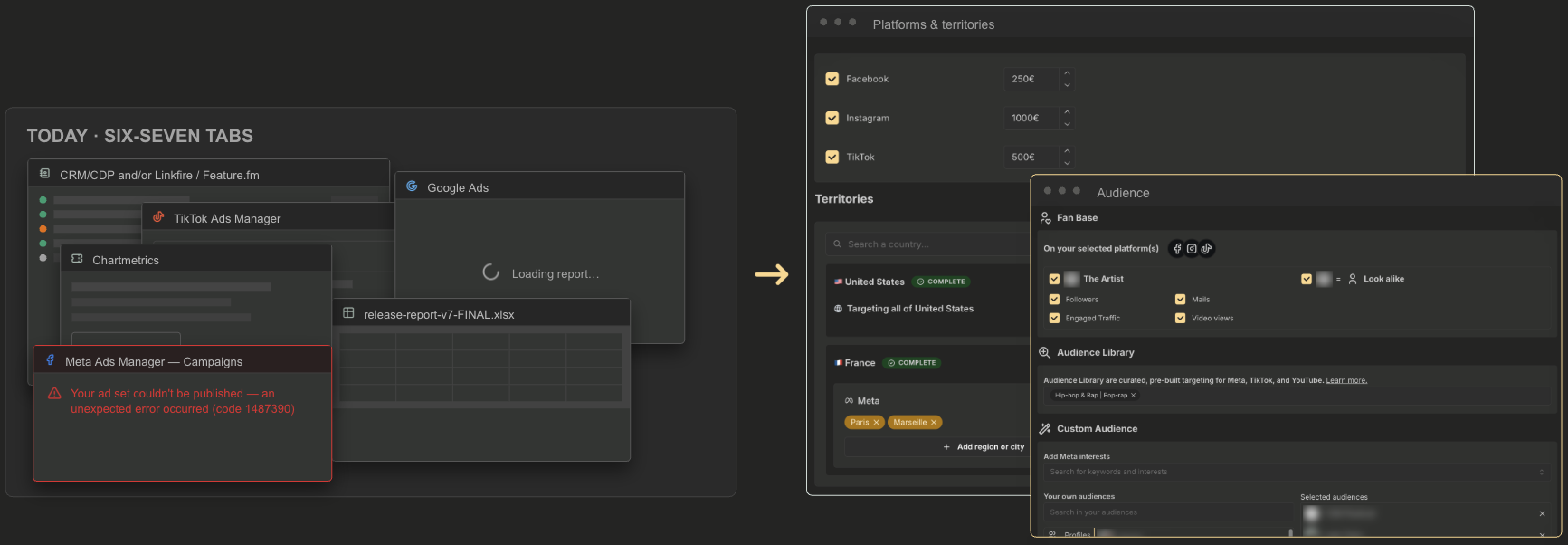The image size is (1568, 545).
Task: Click 'Platforms & territories' window title
Action: coord(934,24)
